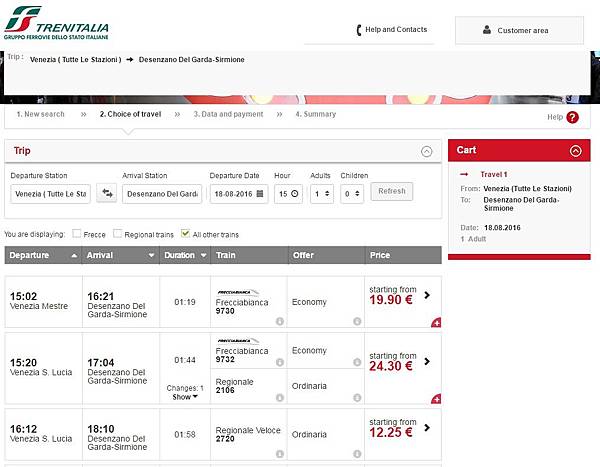
Task: Open info icon for Regionale 2106 Ordinaria offer
Action: click(357, 398)
